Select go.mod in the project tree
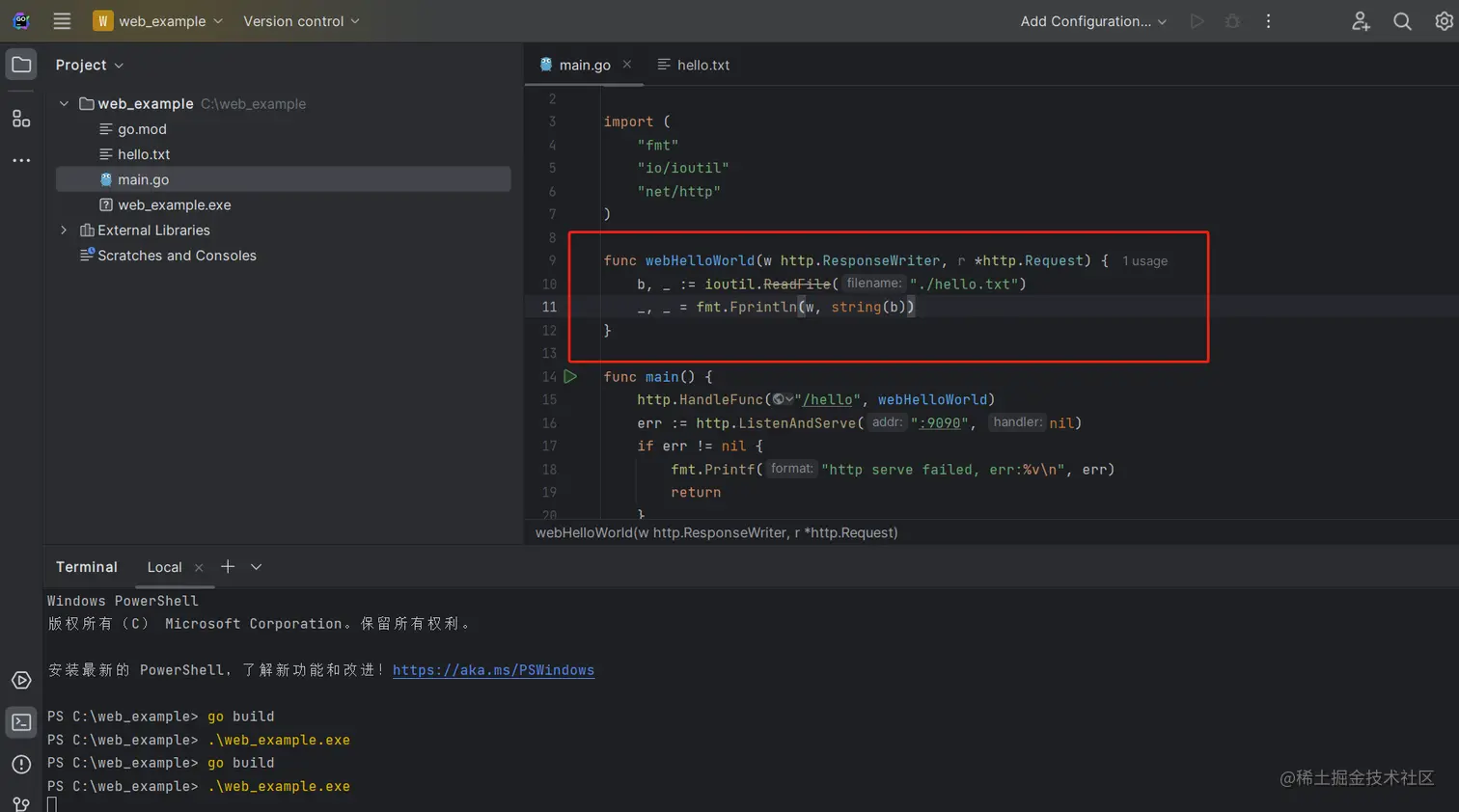The image size is (1459, 812). [x=142, y=129]
